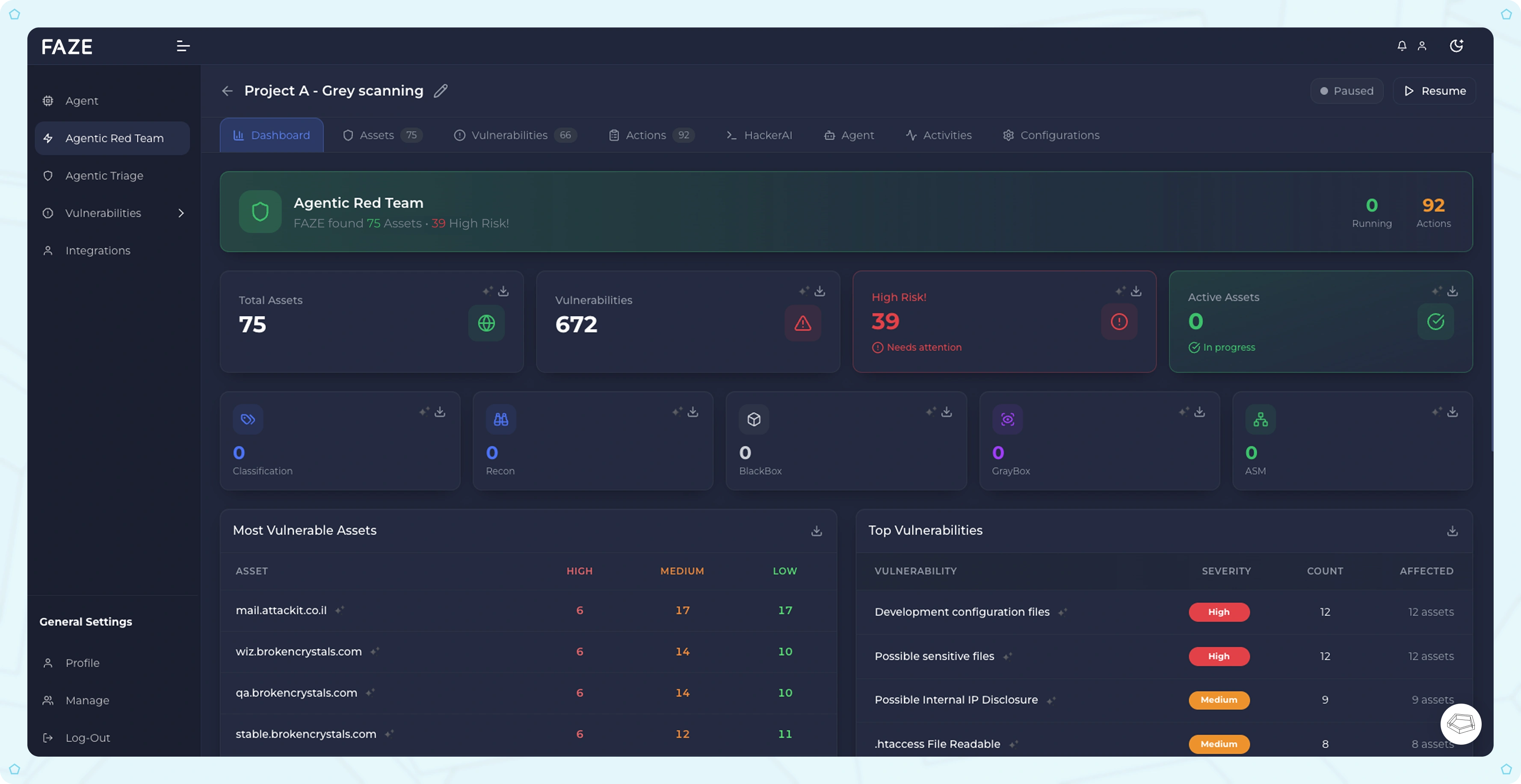Collapse the sidebar with the menu icon

click(x=183, y=46)
